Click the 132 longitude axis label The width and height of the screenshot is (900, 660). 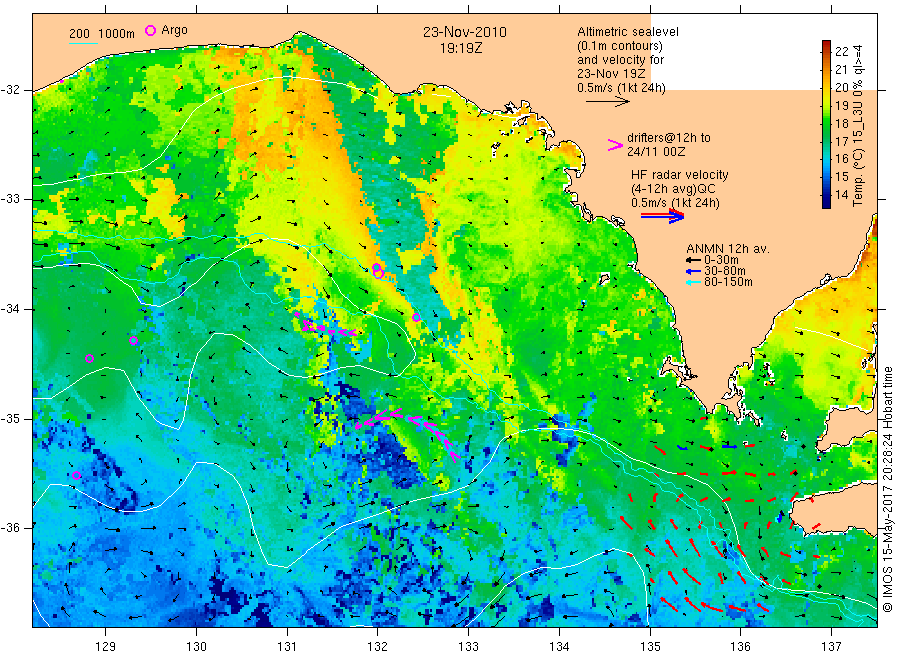click(377, 647)
